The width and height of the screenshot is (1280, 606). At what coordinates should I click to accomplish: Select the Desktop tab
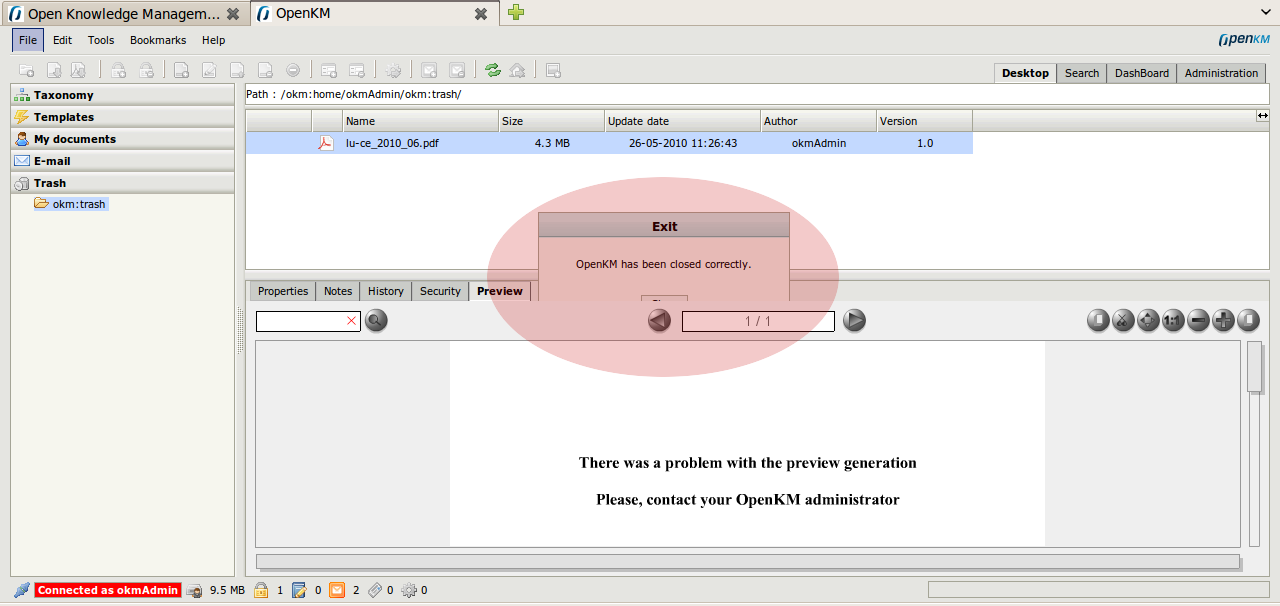click(x=1025, y=73)
